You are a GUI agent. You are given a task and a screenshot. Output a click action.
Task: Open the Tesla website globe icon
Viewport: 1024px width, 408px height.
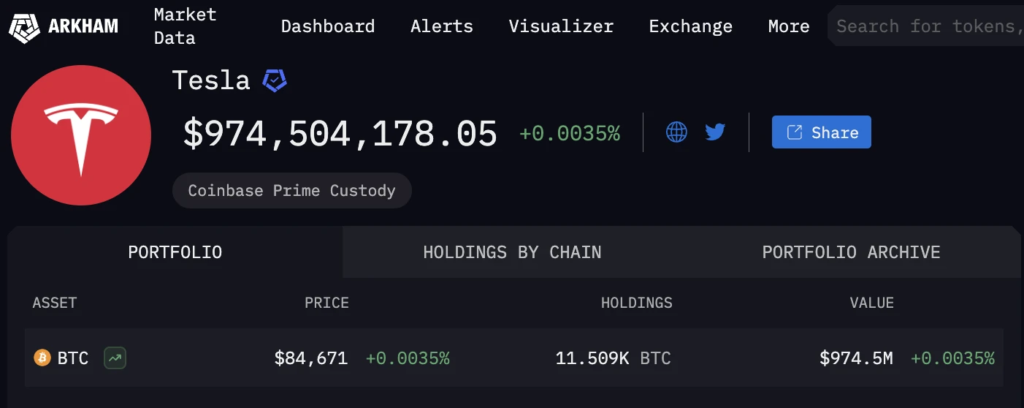point(677,132)
